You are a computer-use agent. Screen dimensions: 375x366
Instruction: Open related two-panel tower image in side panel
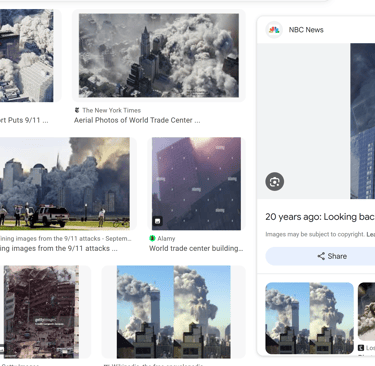309,318
